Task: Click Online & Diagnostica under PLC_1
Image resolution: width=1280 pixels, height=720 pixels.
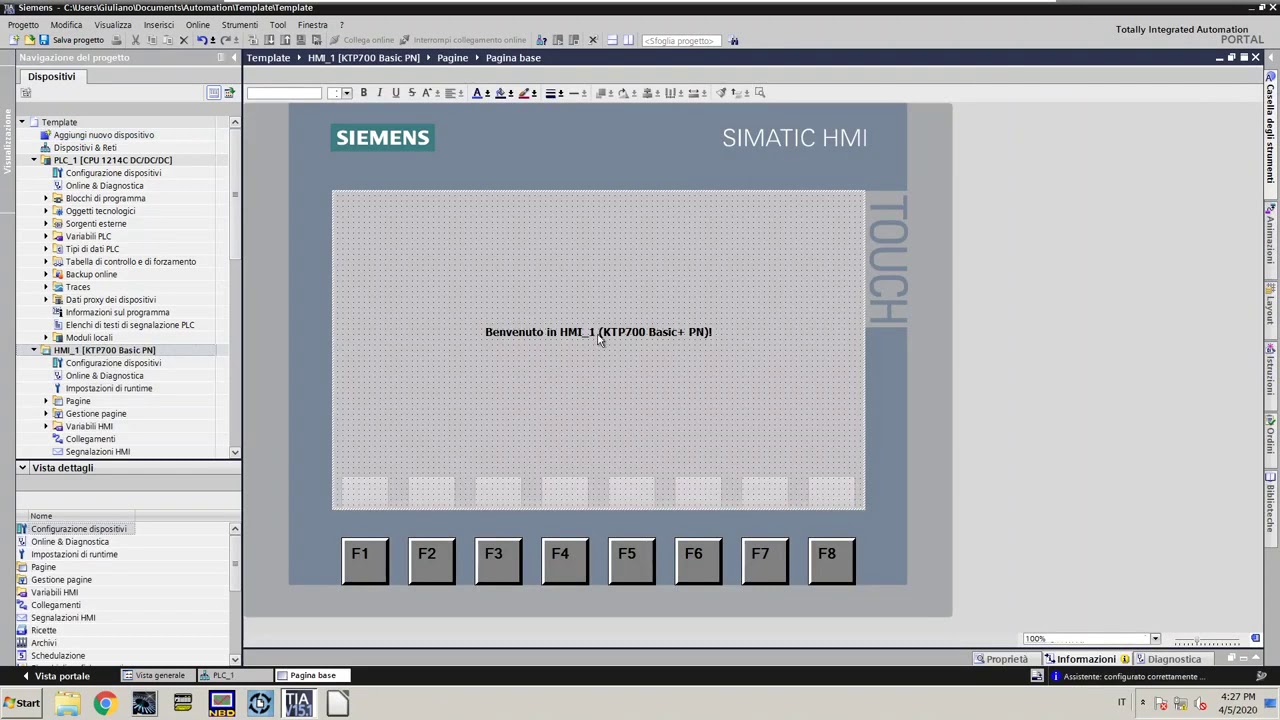Action: click(104, 185)
